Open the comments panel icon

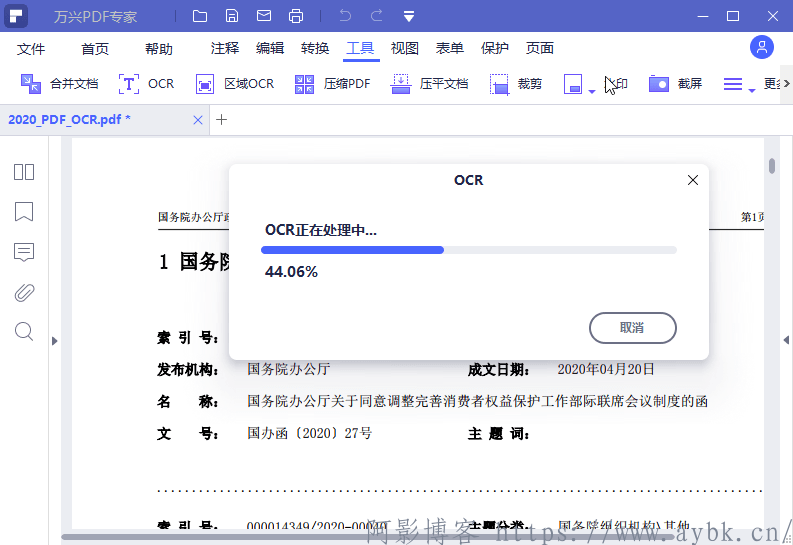coord(24,252)
